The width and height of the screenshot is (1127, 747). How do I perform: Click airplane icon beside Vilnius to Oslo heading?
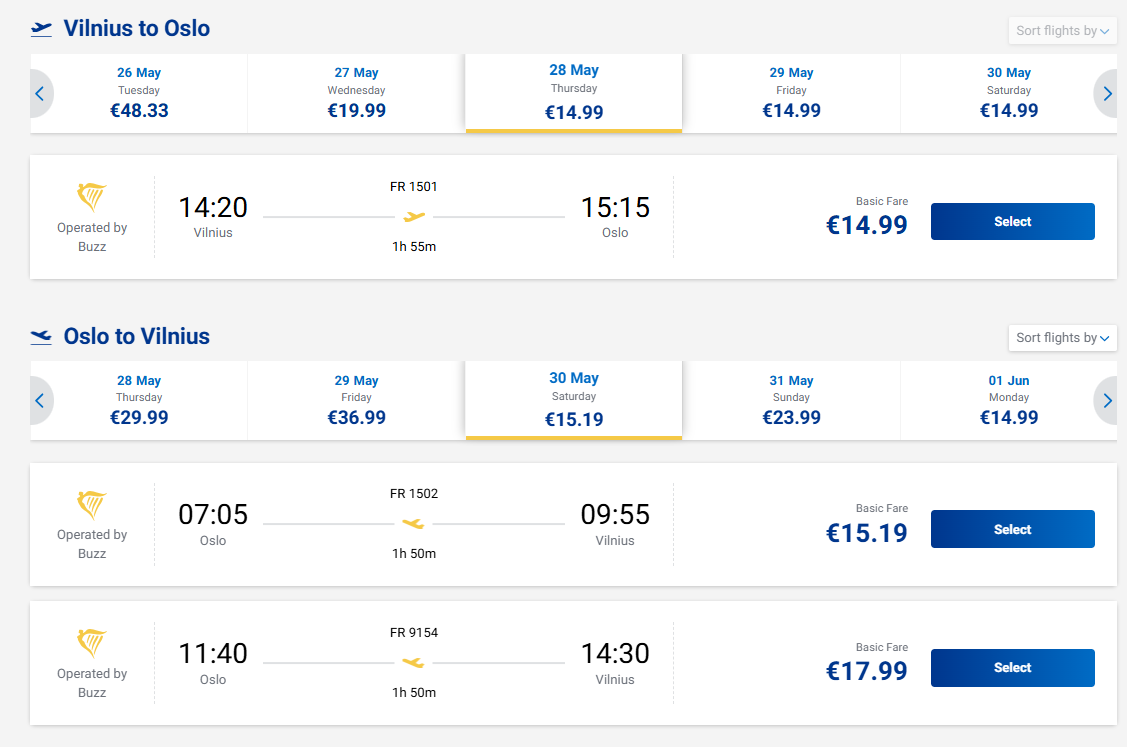41,29
